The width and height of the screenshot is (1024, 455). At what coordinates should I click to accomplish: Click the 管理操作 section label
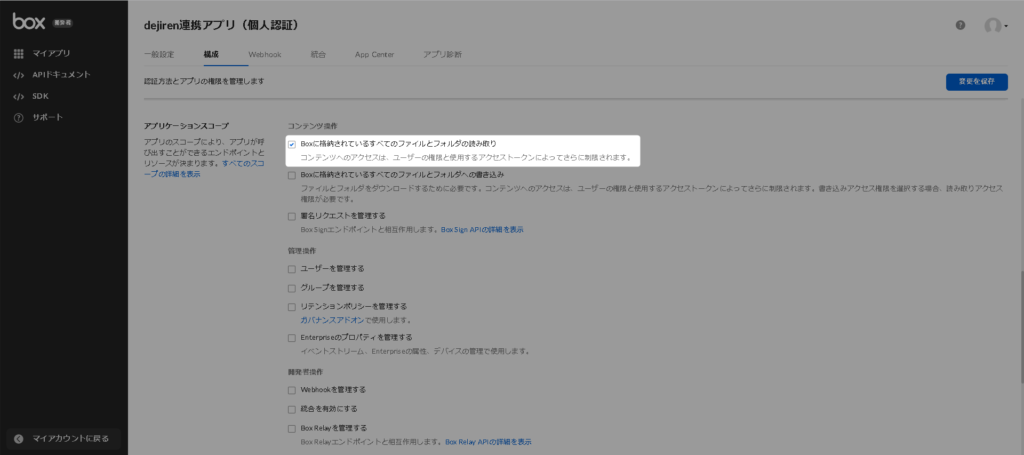(x=302, y=251)
